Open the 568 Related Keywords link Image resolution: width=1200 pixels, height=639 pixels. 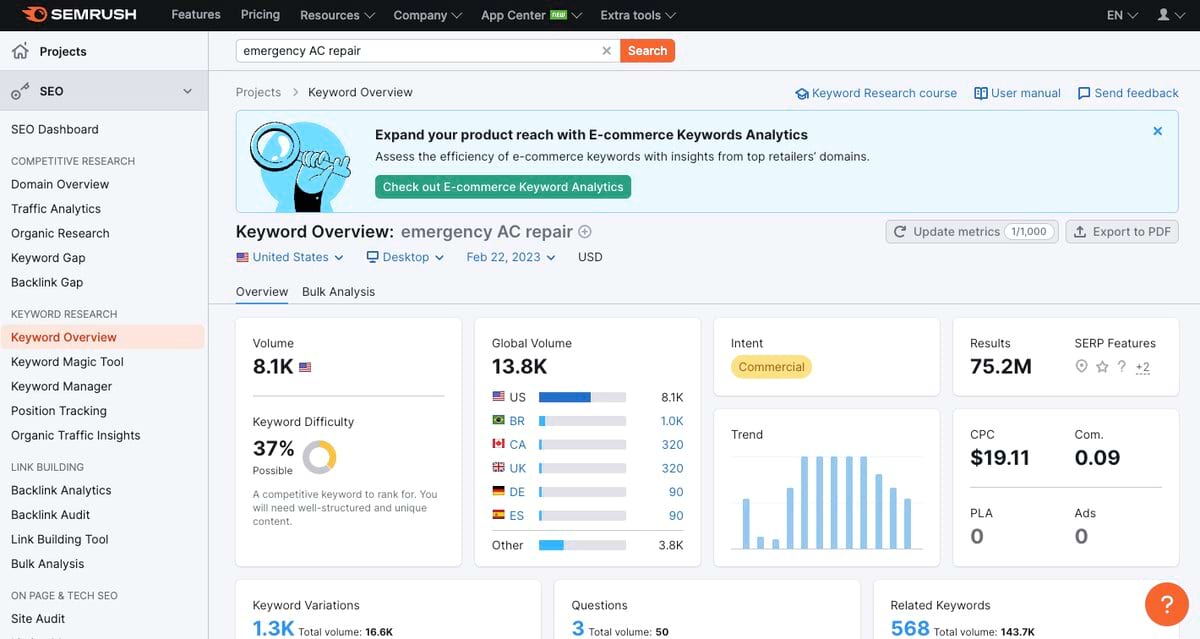pos(910,628)
